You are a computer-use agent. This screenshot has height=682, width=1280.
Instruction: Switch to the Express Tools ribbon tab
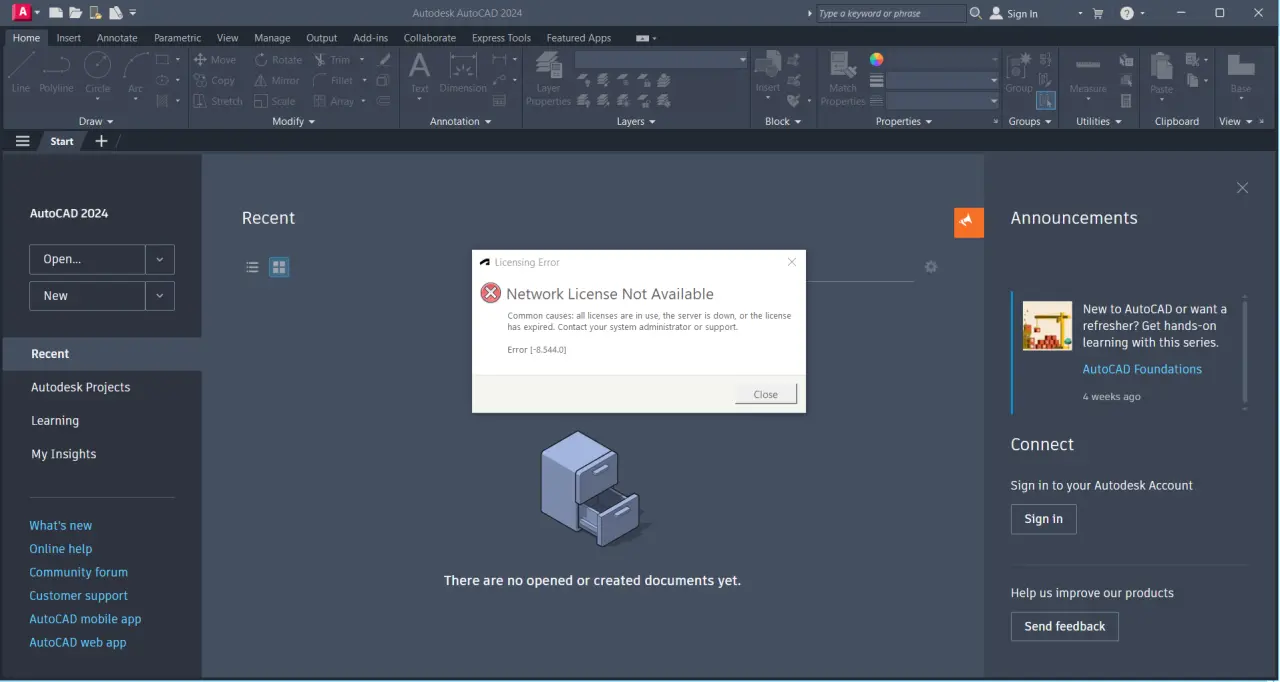coord(501,38)
